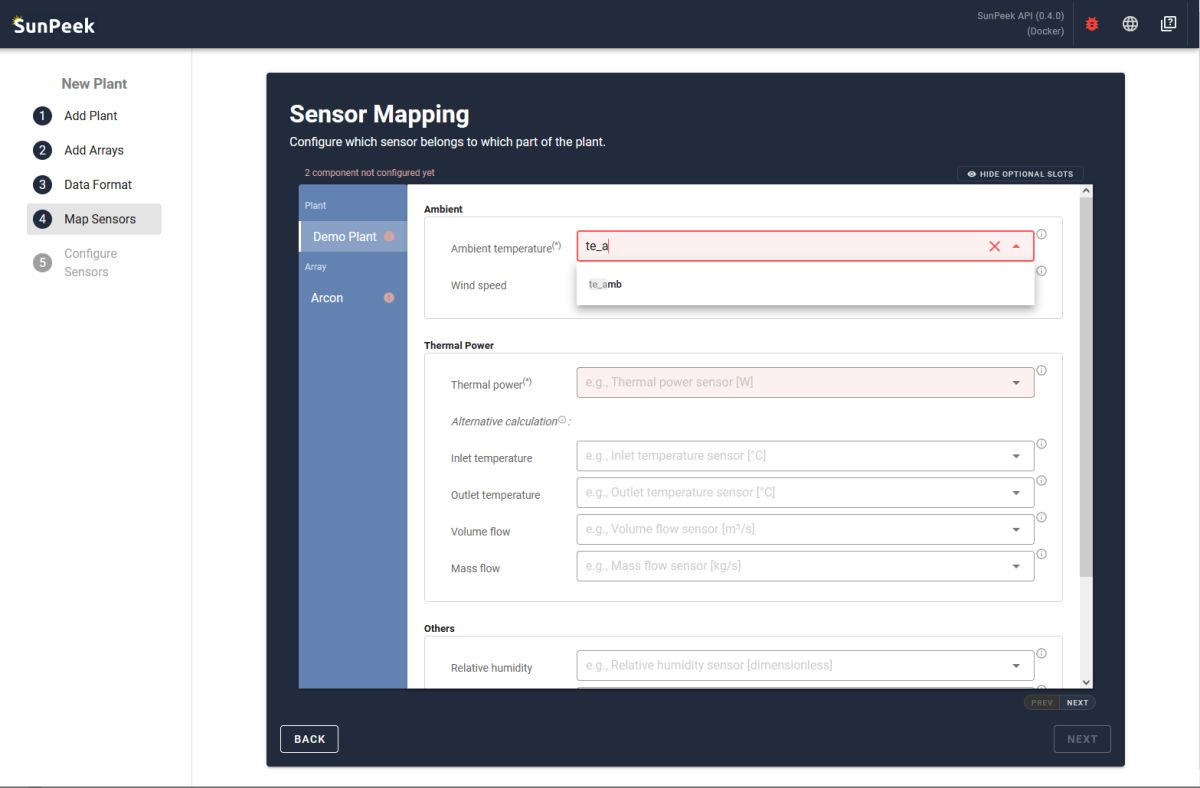This screenshot has width=1200, height=788.
Task: Select Demo Plant component
Action: click(353, 237)
